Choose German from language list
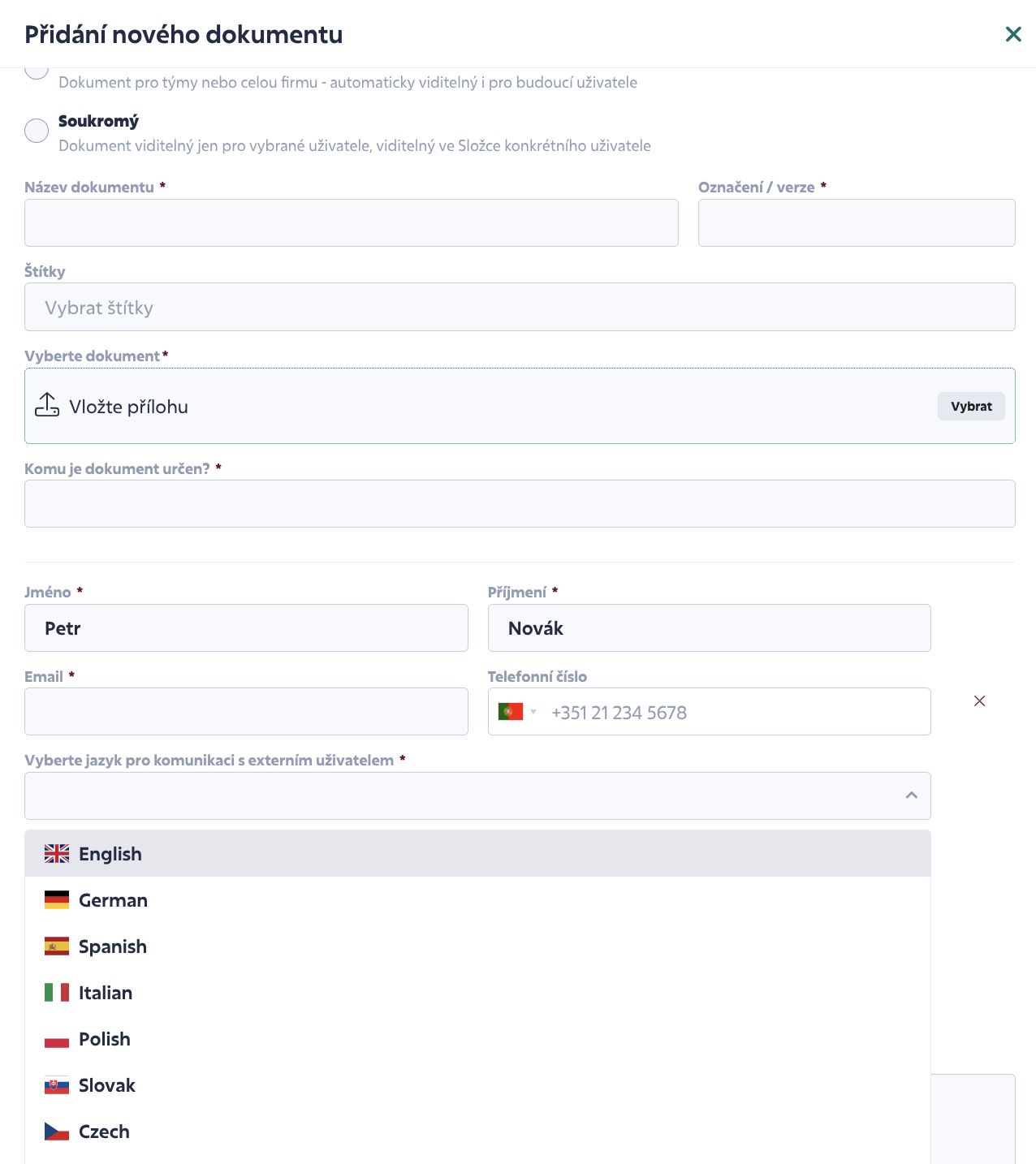 (x=477, y=900)
